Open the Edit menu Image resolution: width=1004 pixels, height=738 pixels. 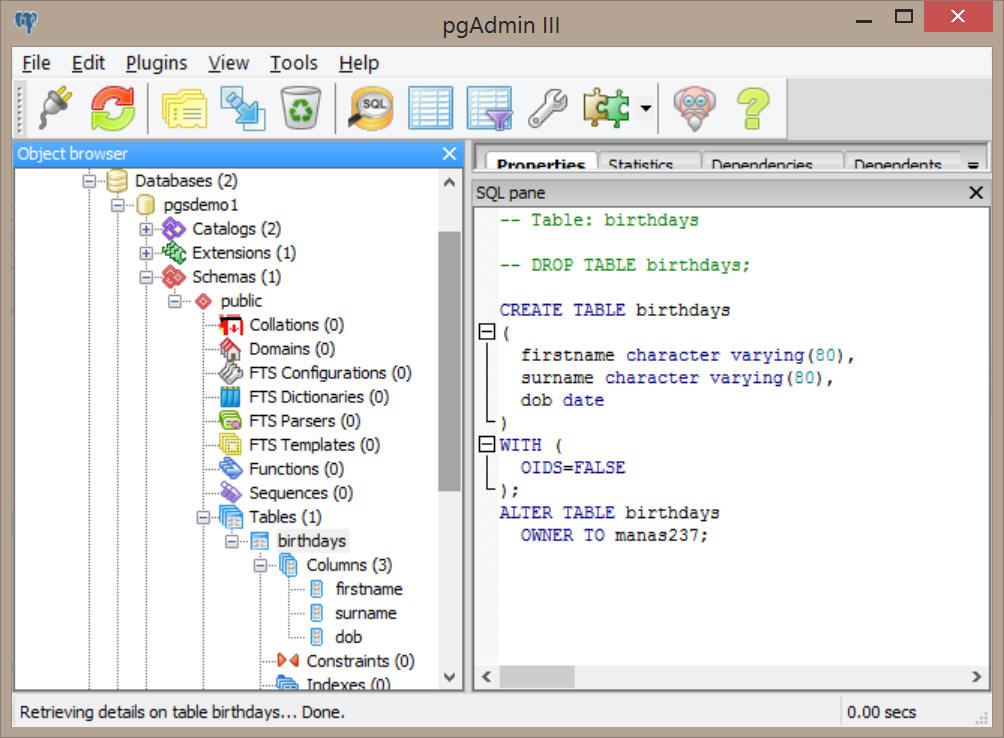pos(88,63)
